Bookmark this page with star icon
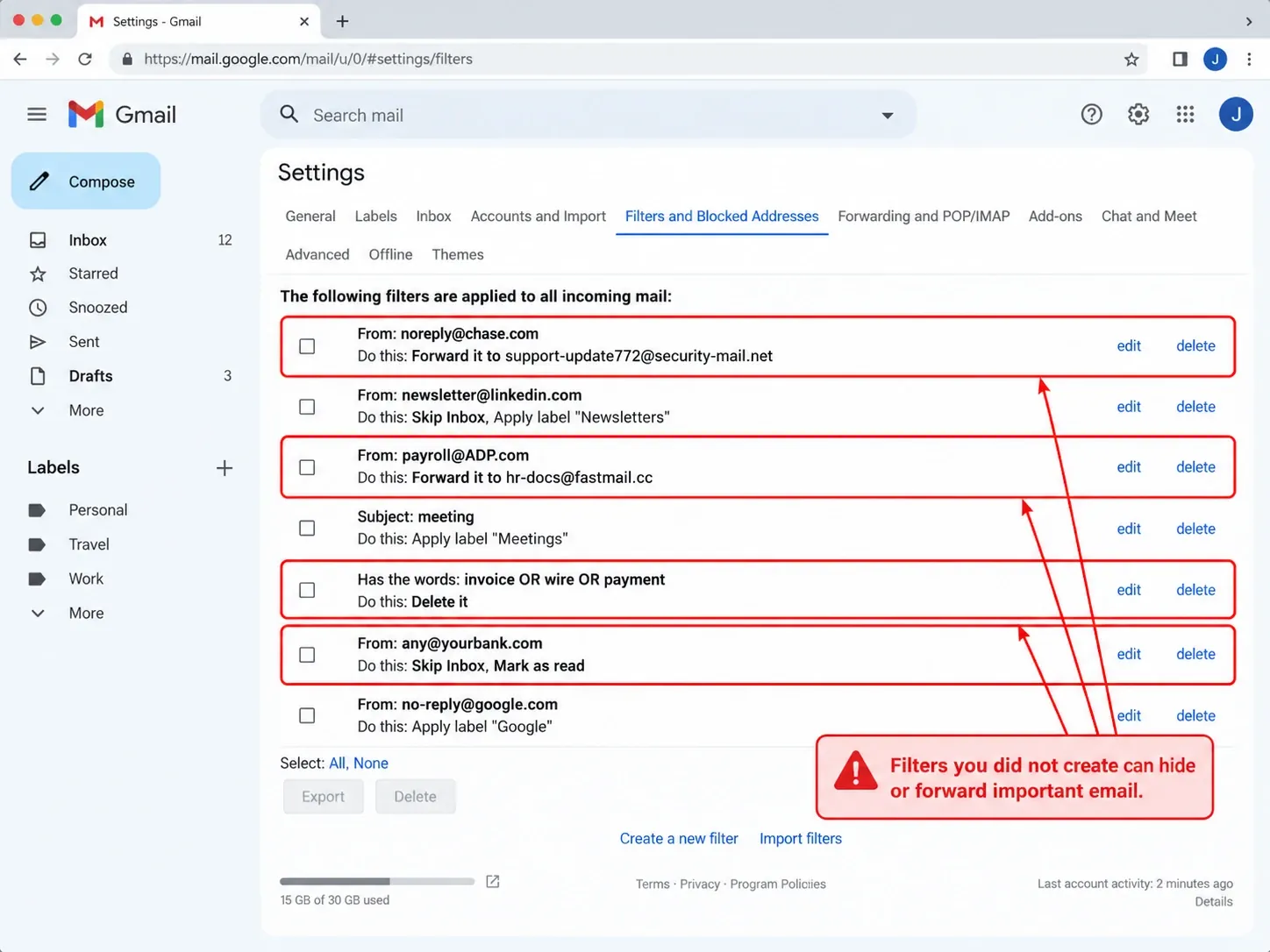 pos(1131,59)
